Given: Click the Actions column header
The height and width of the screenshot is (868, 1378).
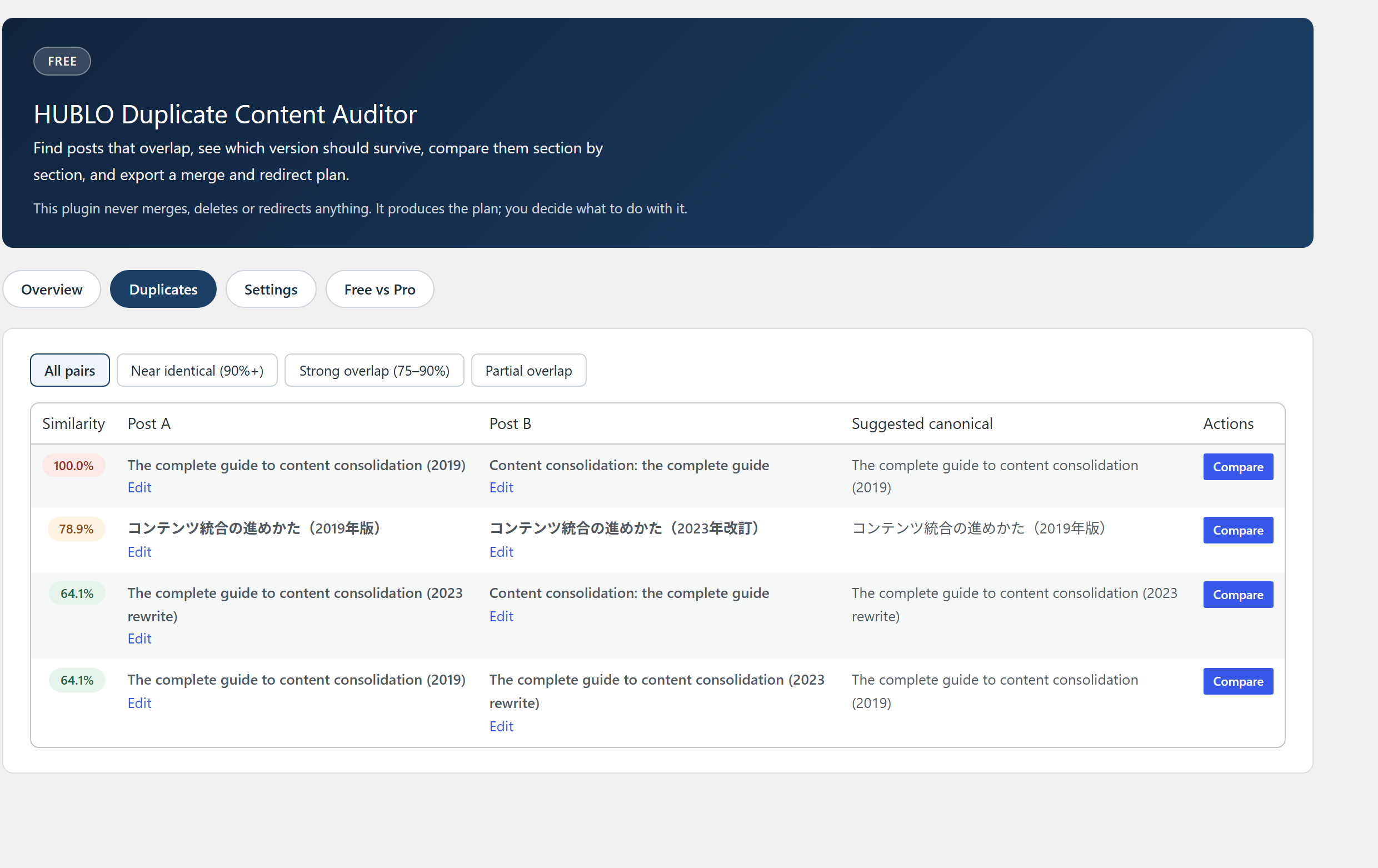Looking at the screenshot, I should (1228, 424).
